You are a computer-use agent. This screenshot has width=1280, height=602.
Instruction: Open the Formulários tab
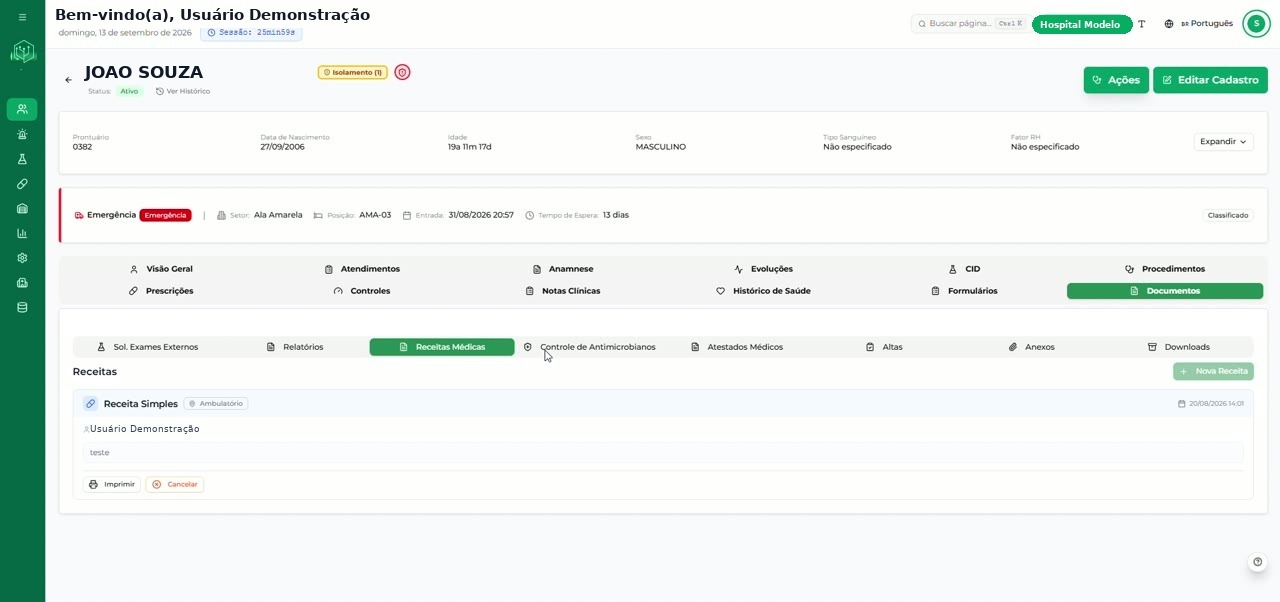964,291
